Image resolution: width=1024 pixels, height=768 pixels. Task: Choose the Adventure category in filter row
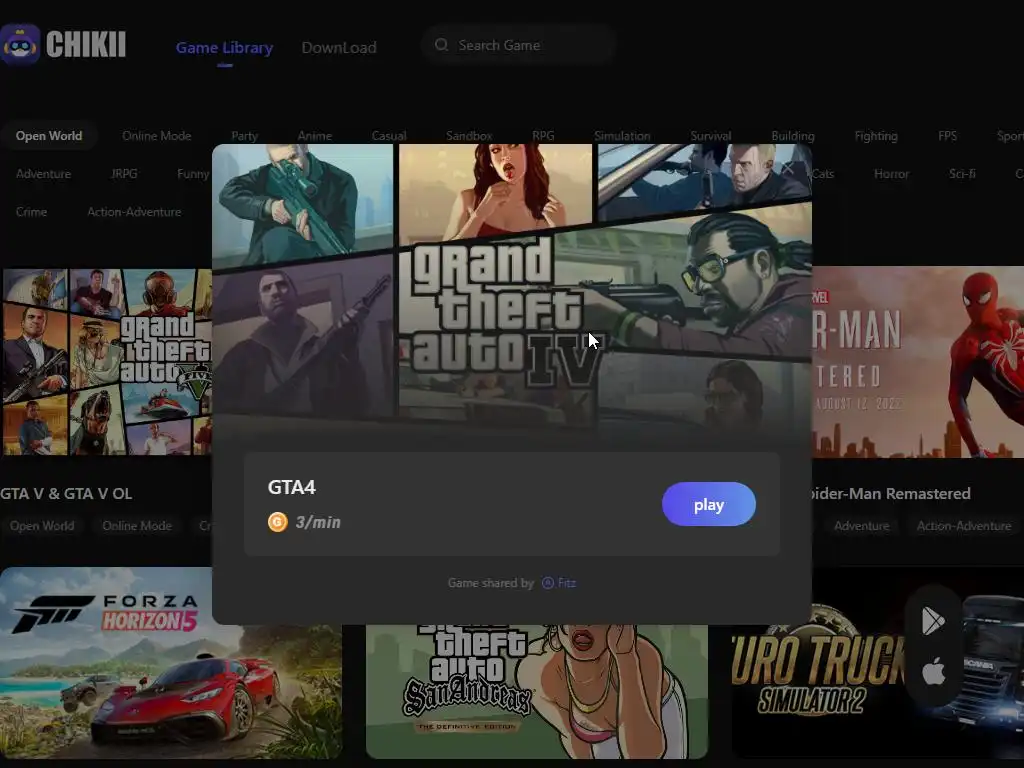click(x=43, y=174)
